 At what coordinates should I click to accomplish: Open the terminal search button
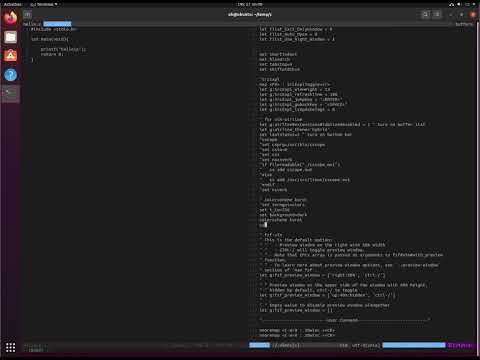(425, 14)
